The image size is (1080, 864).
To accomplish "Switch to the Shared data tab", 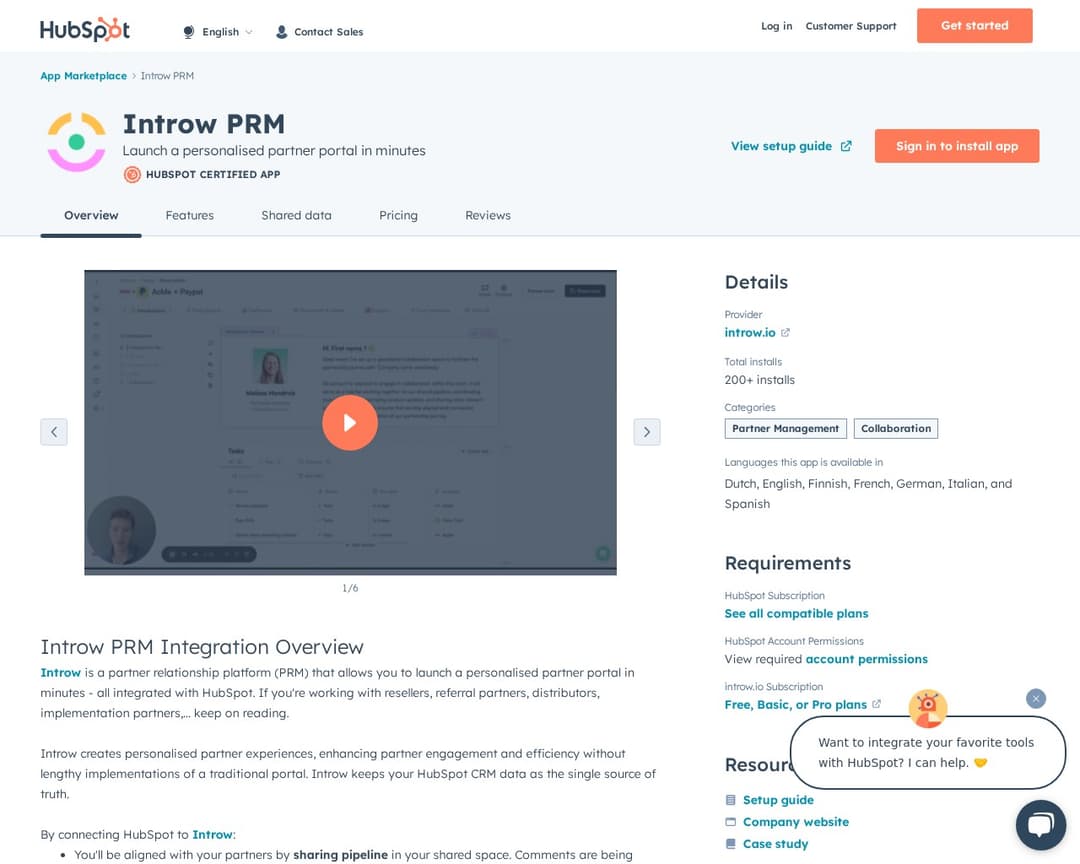I will 296,215.
